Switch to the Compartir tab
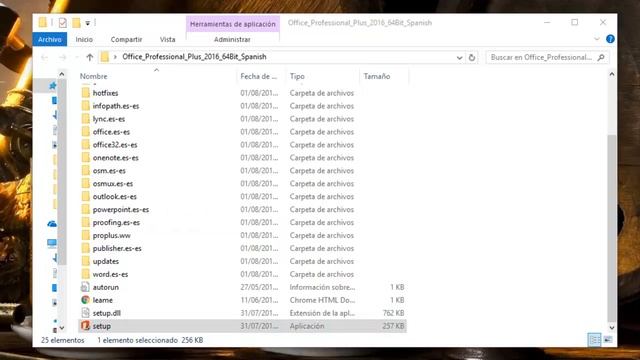The width and height of the screenshot is (640, 360). (127, 39)
